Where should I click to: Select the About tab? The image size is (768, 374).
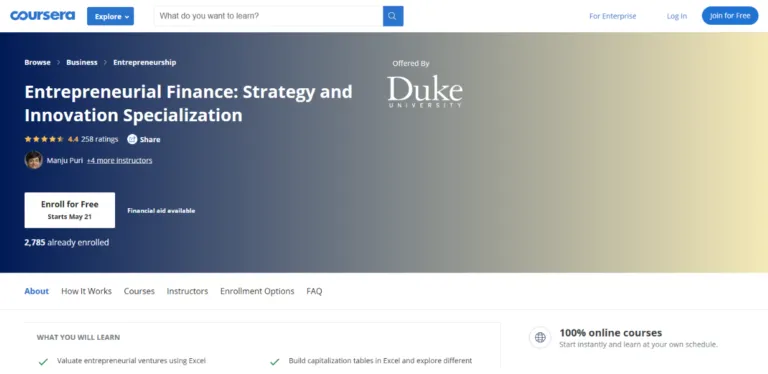point(37,291)
